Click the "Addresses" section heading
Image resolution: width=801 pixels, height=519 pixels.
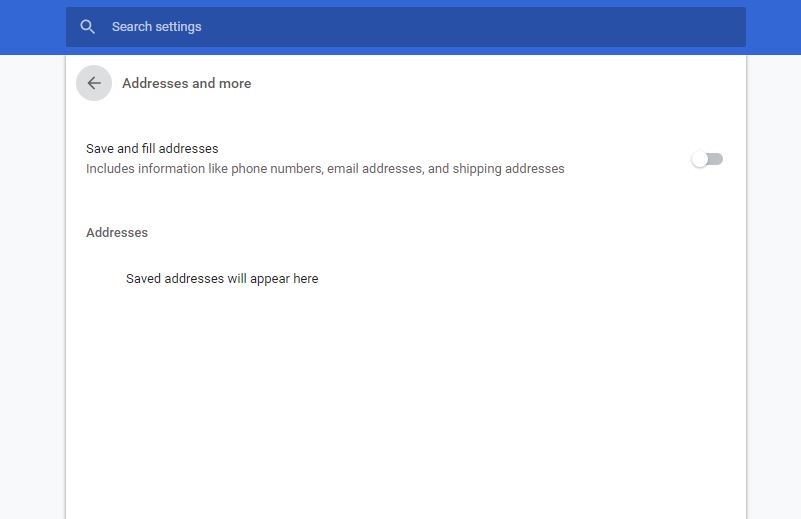[x=117, y=233]
